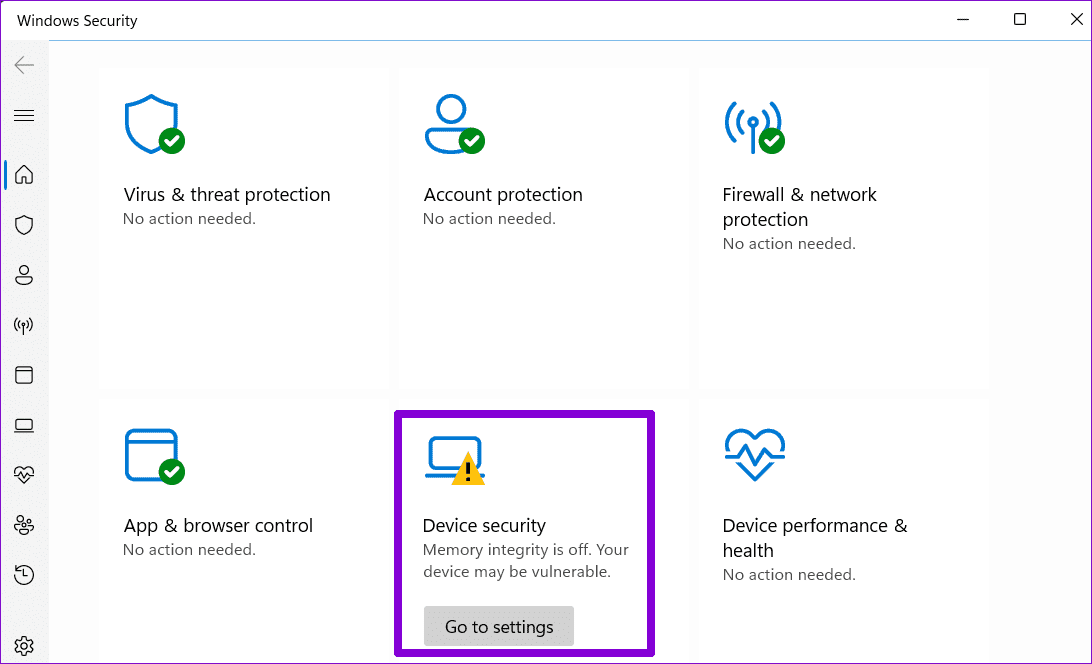Screen dimensions: 1092x664
Task: Expand the hamburger navigation menu
Action: 24,116
